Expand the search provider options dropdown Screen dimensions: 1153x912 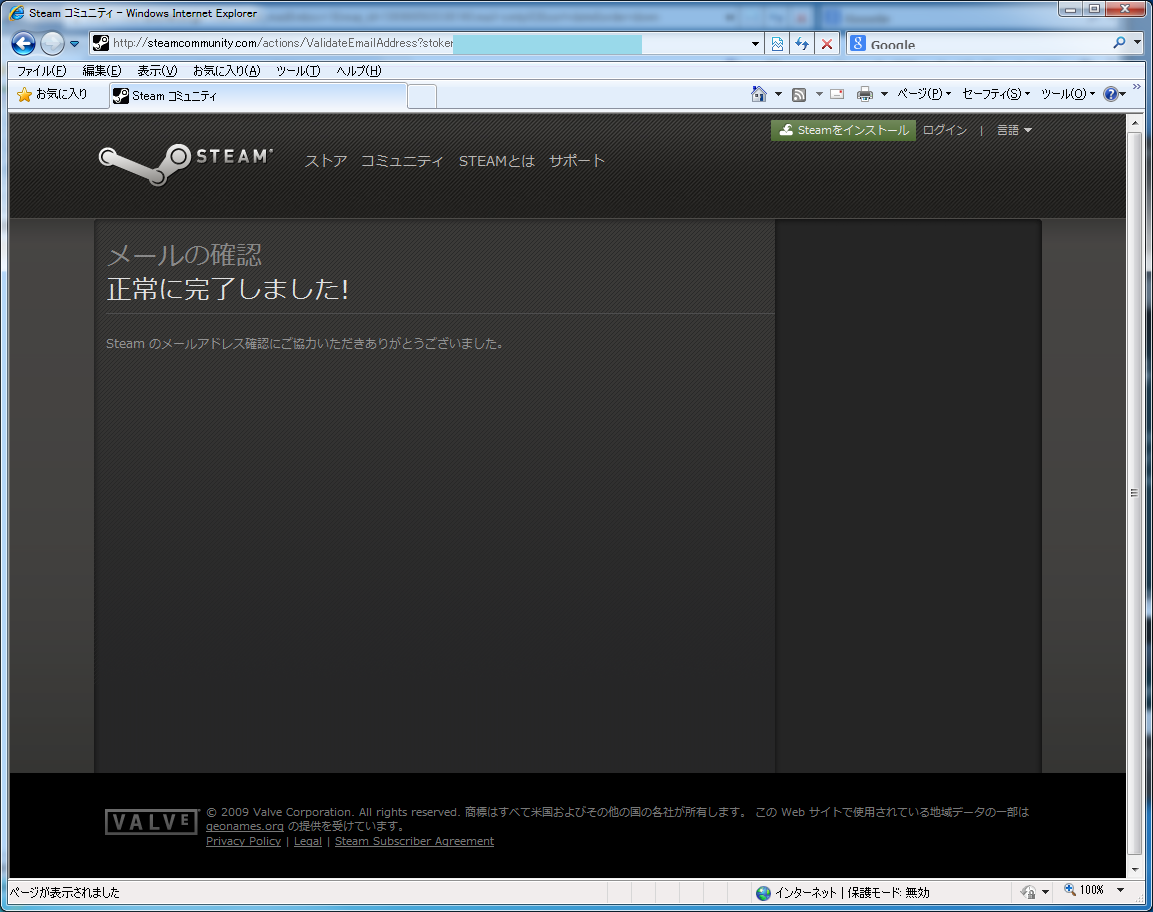coord(1137,43)
